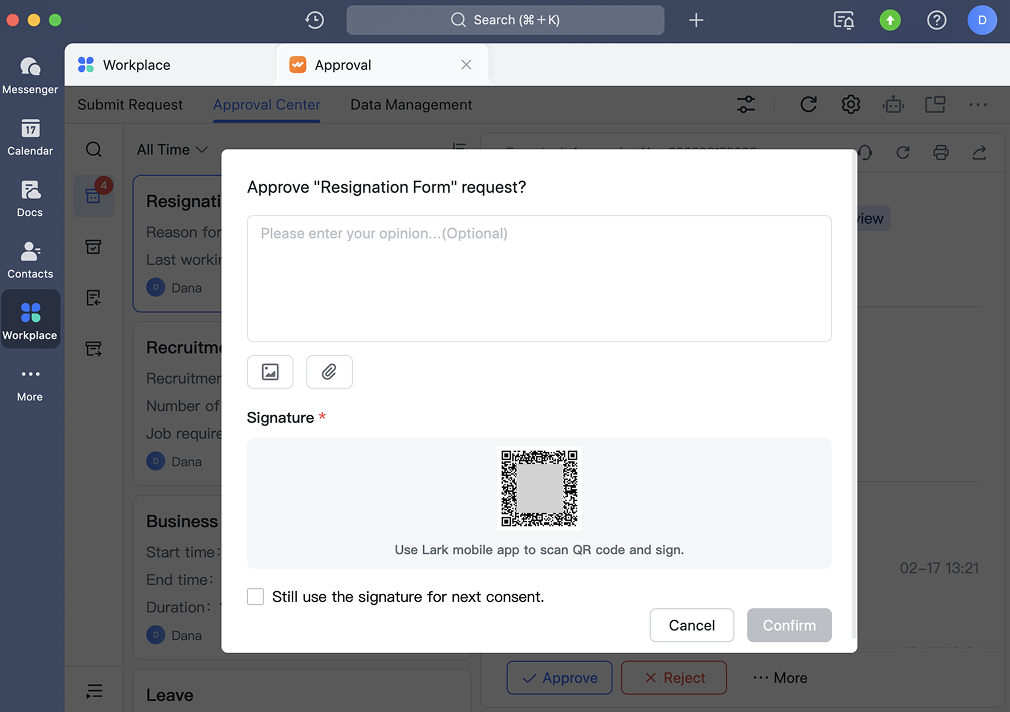This screenshot has width=1010, height=712.
Task: Click the plus icon beside search bar
Action: [x=696, y=20]
